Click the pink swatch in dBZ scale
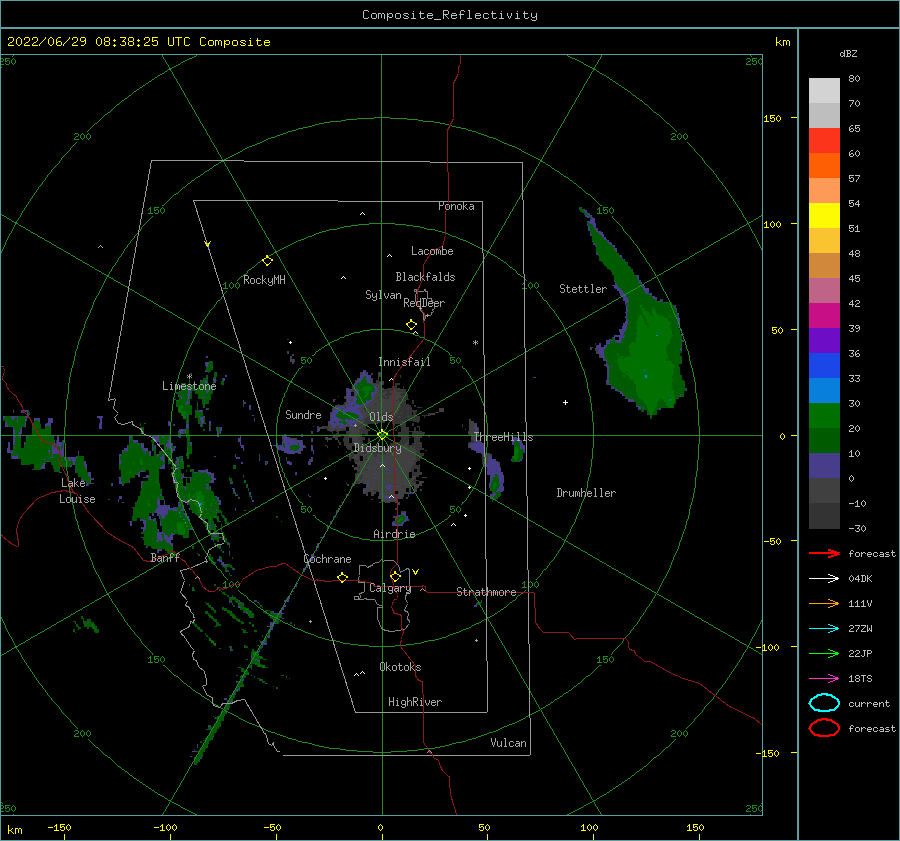 (824, 291)
